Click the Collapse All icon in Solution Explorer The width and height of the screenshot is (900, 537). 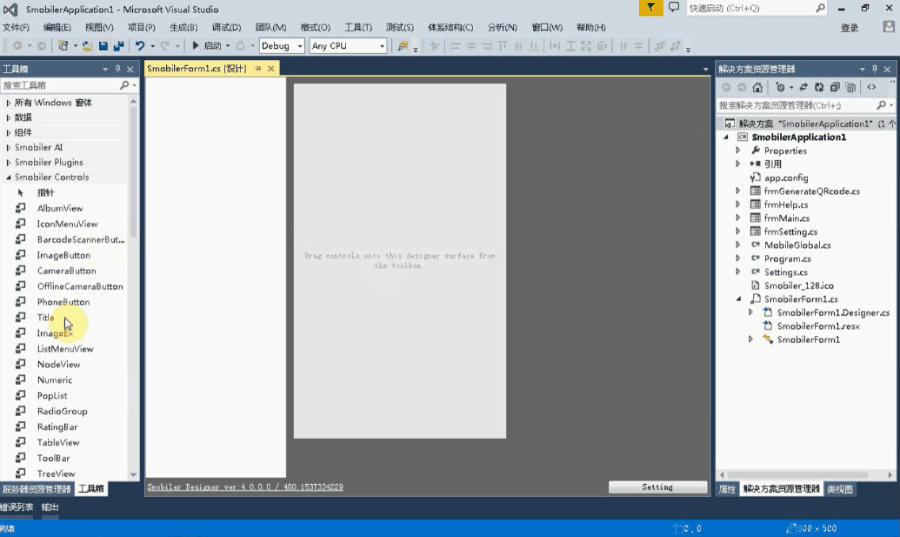pyautogui.click(x=835, y=87)
